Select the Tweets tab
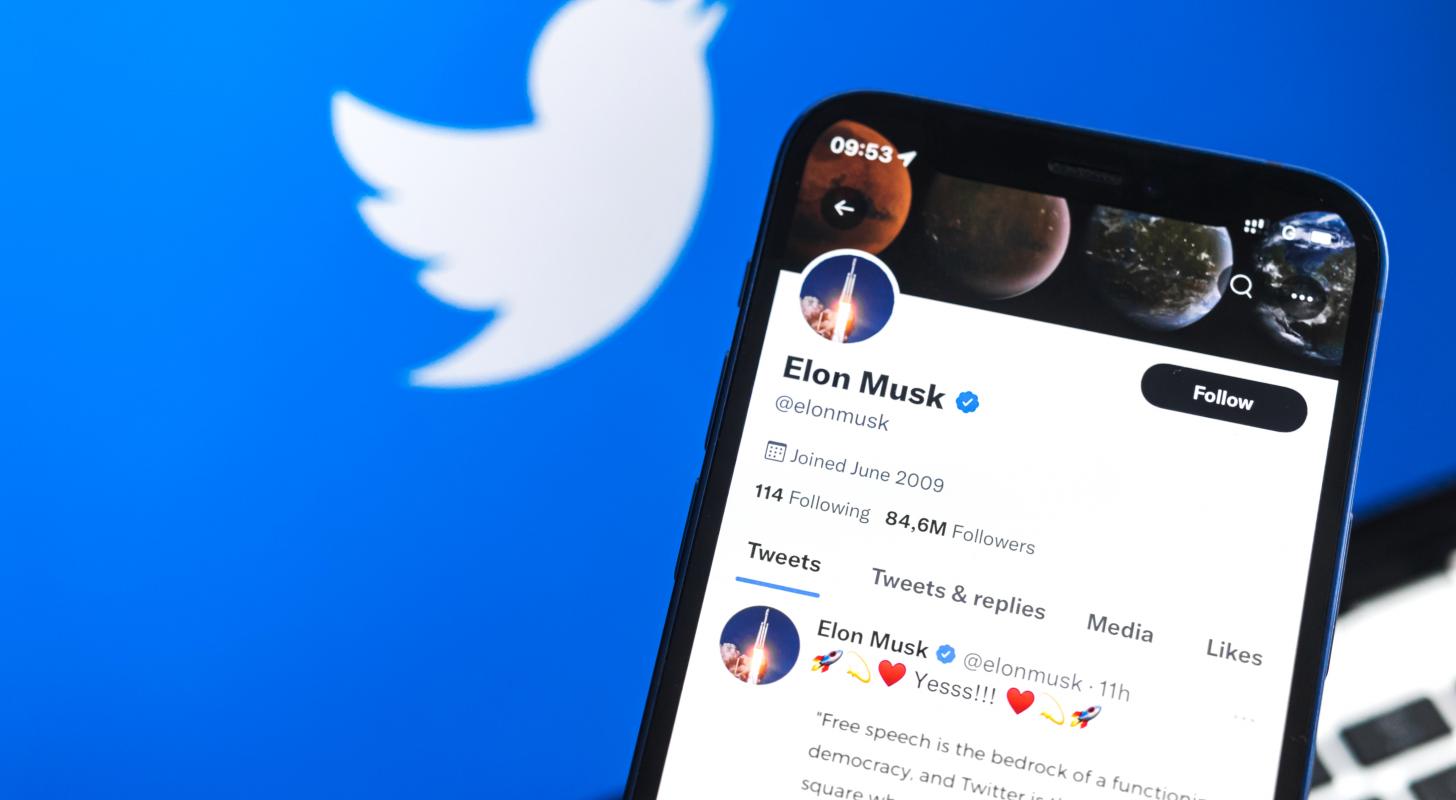Viewport: 1456px width, 800px height. click(x=783, y=561)
